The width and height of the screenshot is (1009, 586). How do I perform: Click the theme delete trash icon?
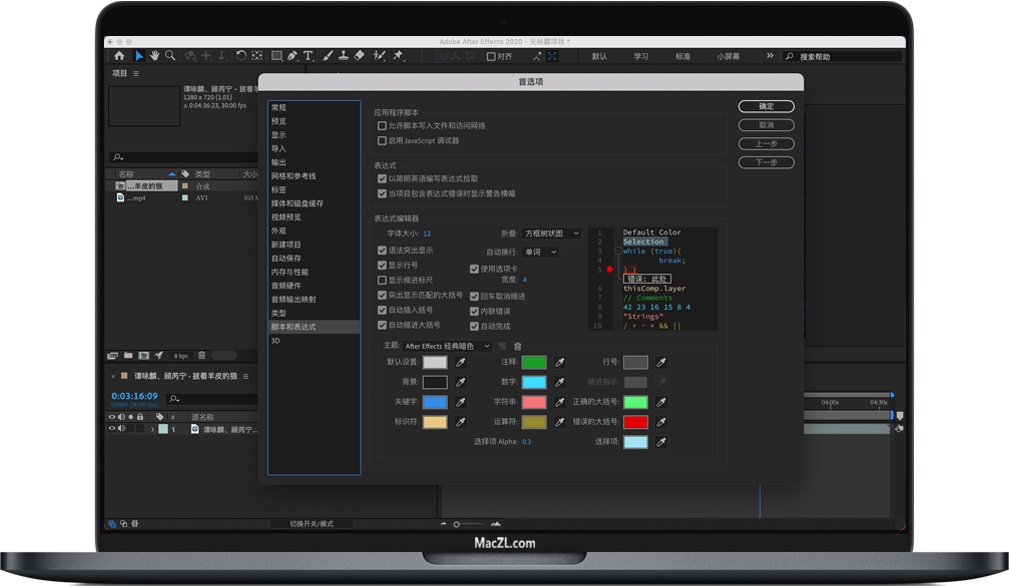point(519,347)
